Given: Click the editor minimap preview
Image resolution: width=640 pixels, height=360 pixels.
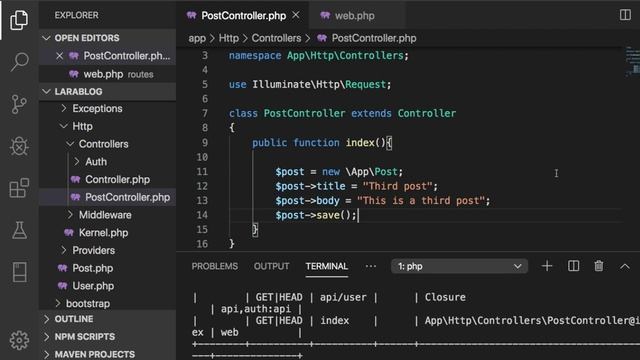Looking at the screenshot, I should coord(632,61).
